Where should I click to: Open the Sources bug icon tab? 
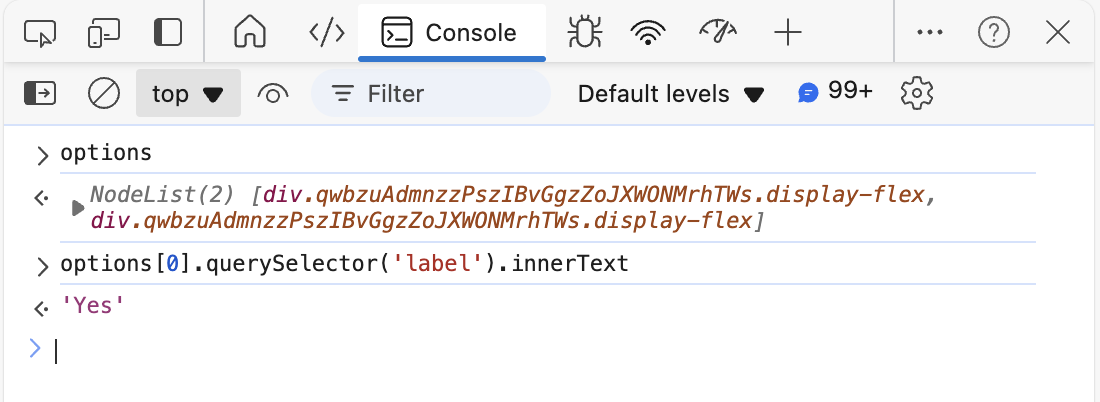(x=584, y=32)
